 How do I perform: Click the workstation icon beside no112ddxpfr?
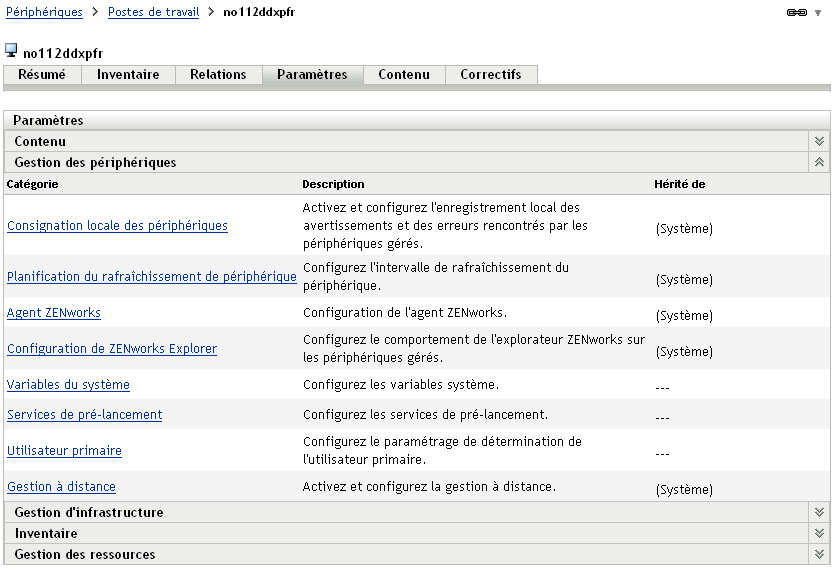point(11,50)
